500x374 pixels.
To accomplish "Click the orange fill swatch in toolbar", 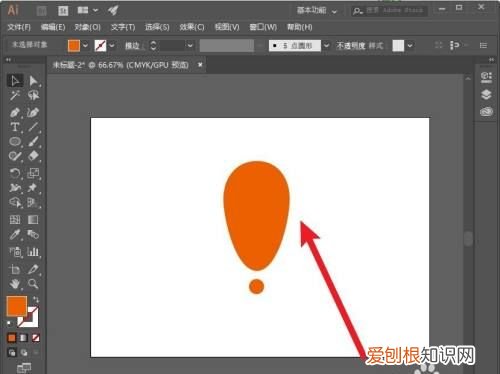I will (x=17, y=306).
